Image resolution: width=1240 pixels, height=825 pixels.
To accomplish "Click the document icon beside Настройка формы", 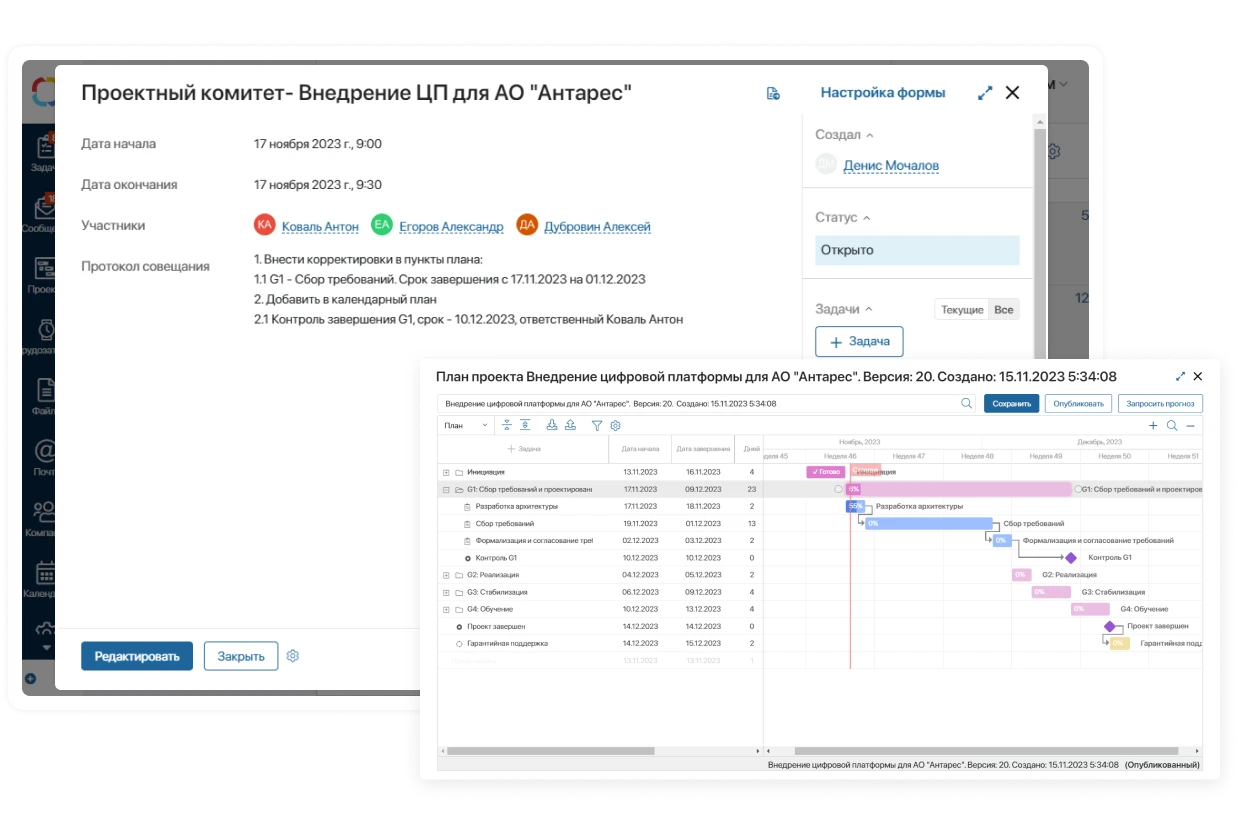I will pyautogui.click(x=773, y=93).
